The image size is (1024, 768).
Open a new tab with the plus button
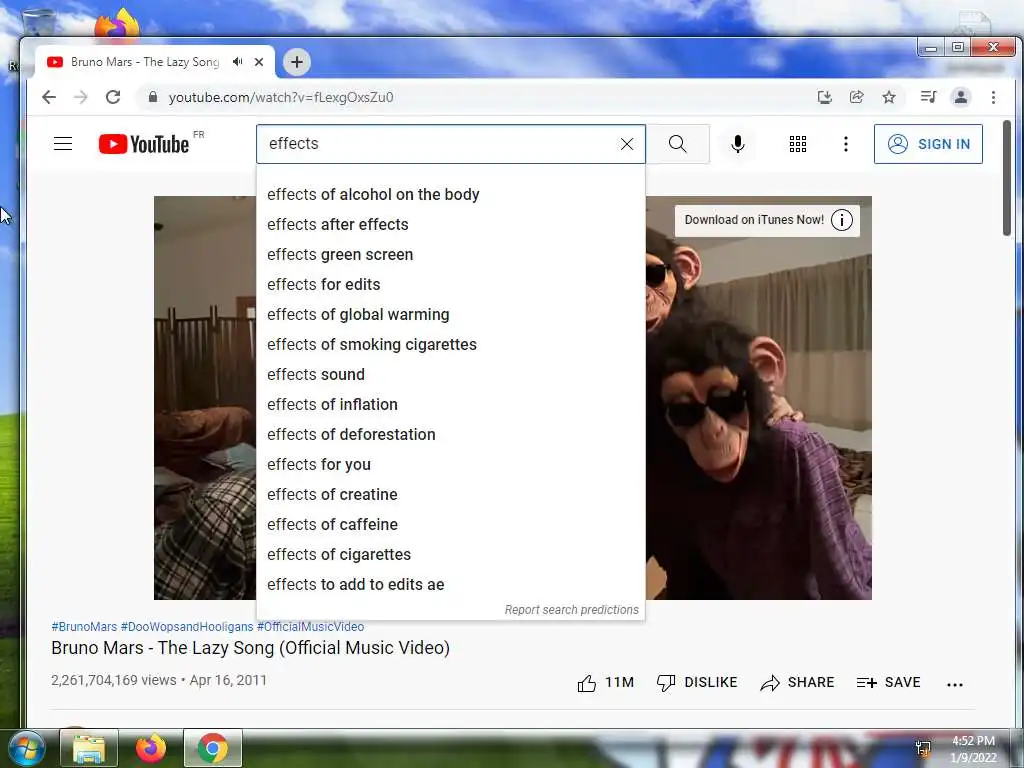pos(297,62)
